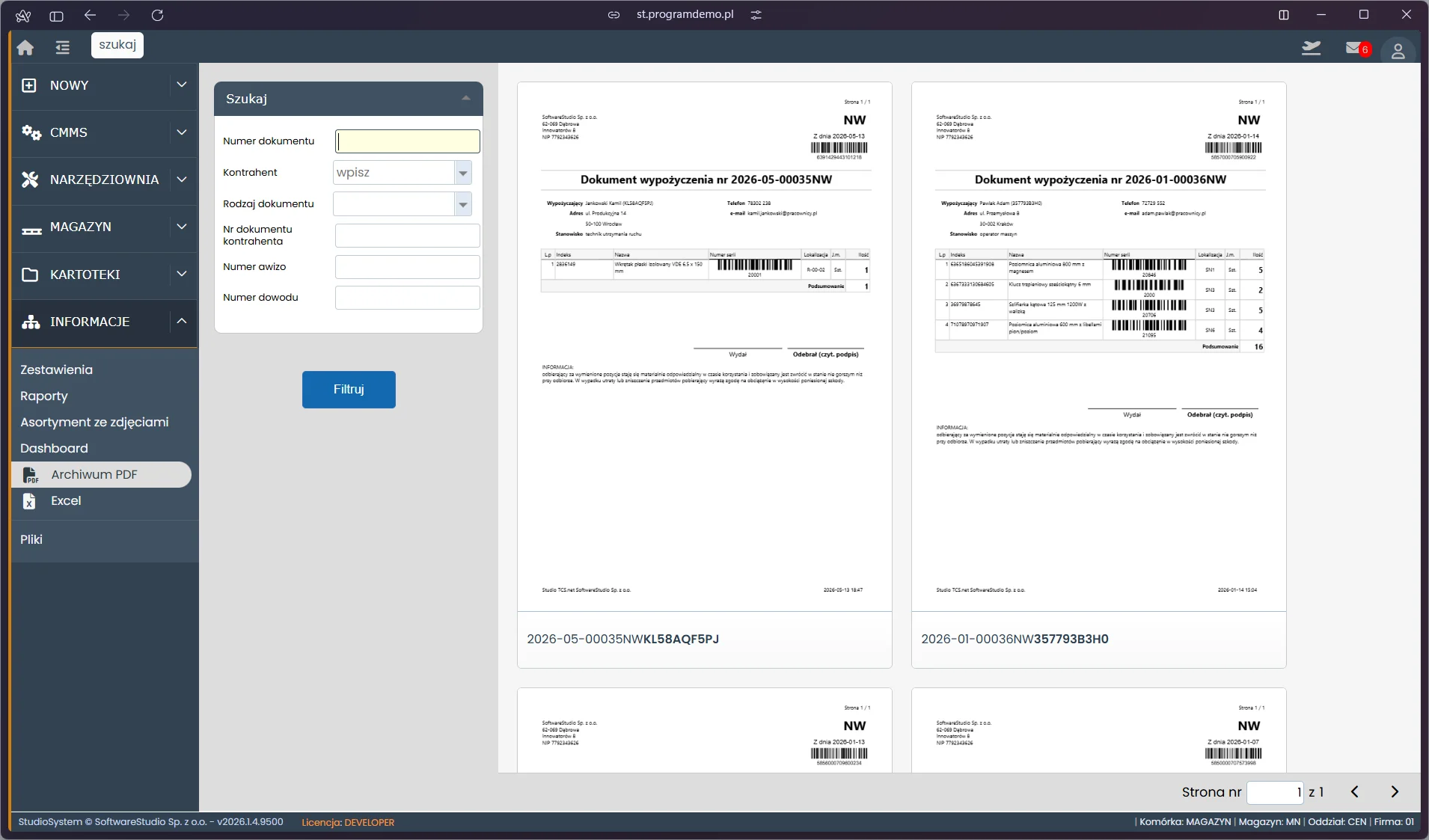This screenshot has width=1429, height=840.
Task: Open document thumbnail 2026-01-00036NW
Action: [x=1099, y=347]
